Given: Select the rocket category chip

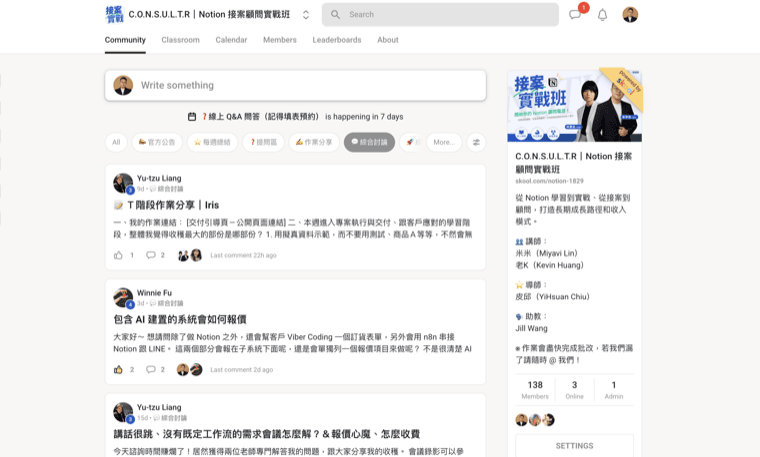Looking at the screenshot, I should click(411, 142).
